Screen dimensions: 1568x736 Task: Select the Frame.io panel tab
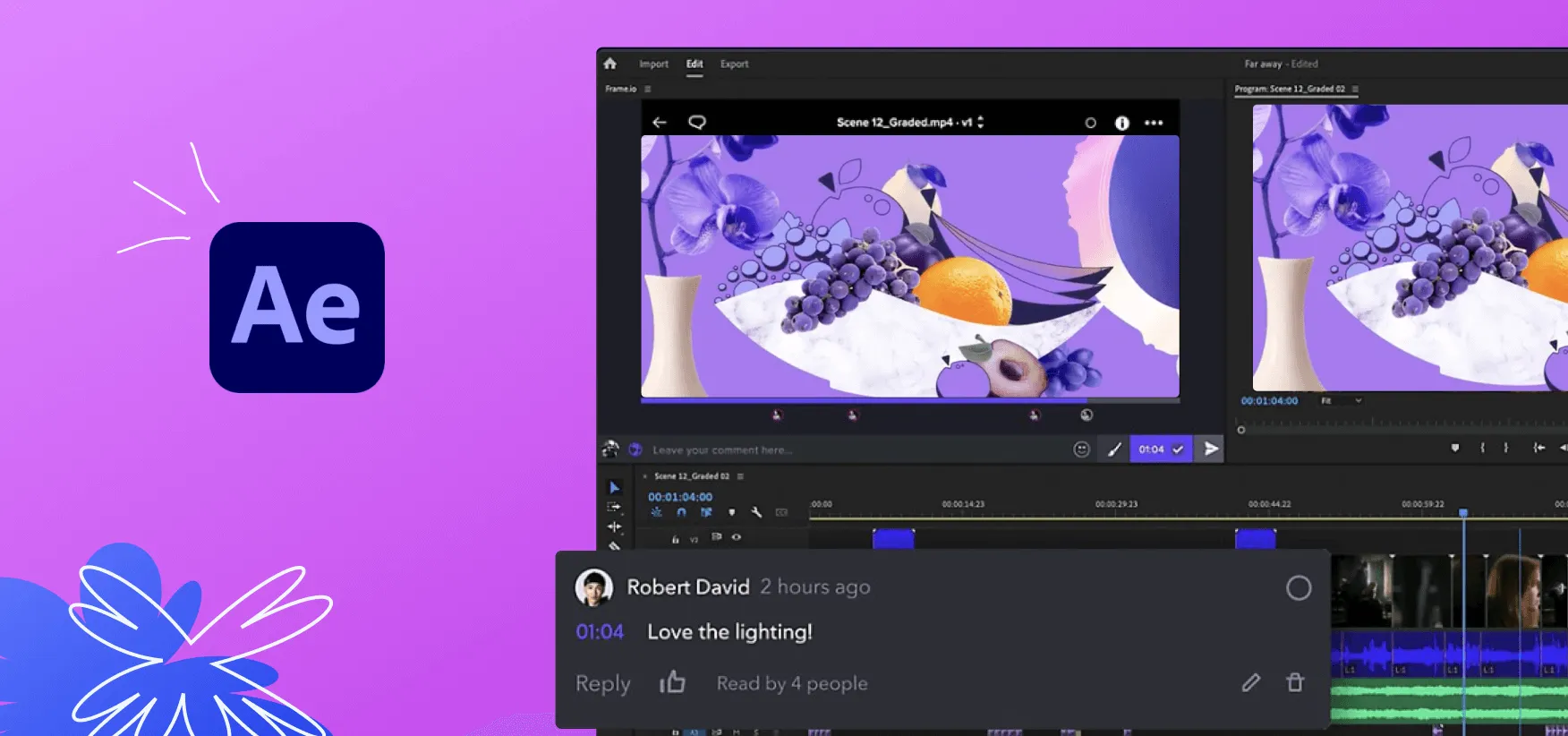point(620,89)
